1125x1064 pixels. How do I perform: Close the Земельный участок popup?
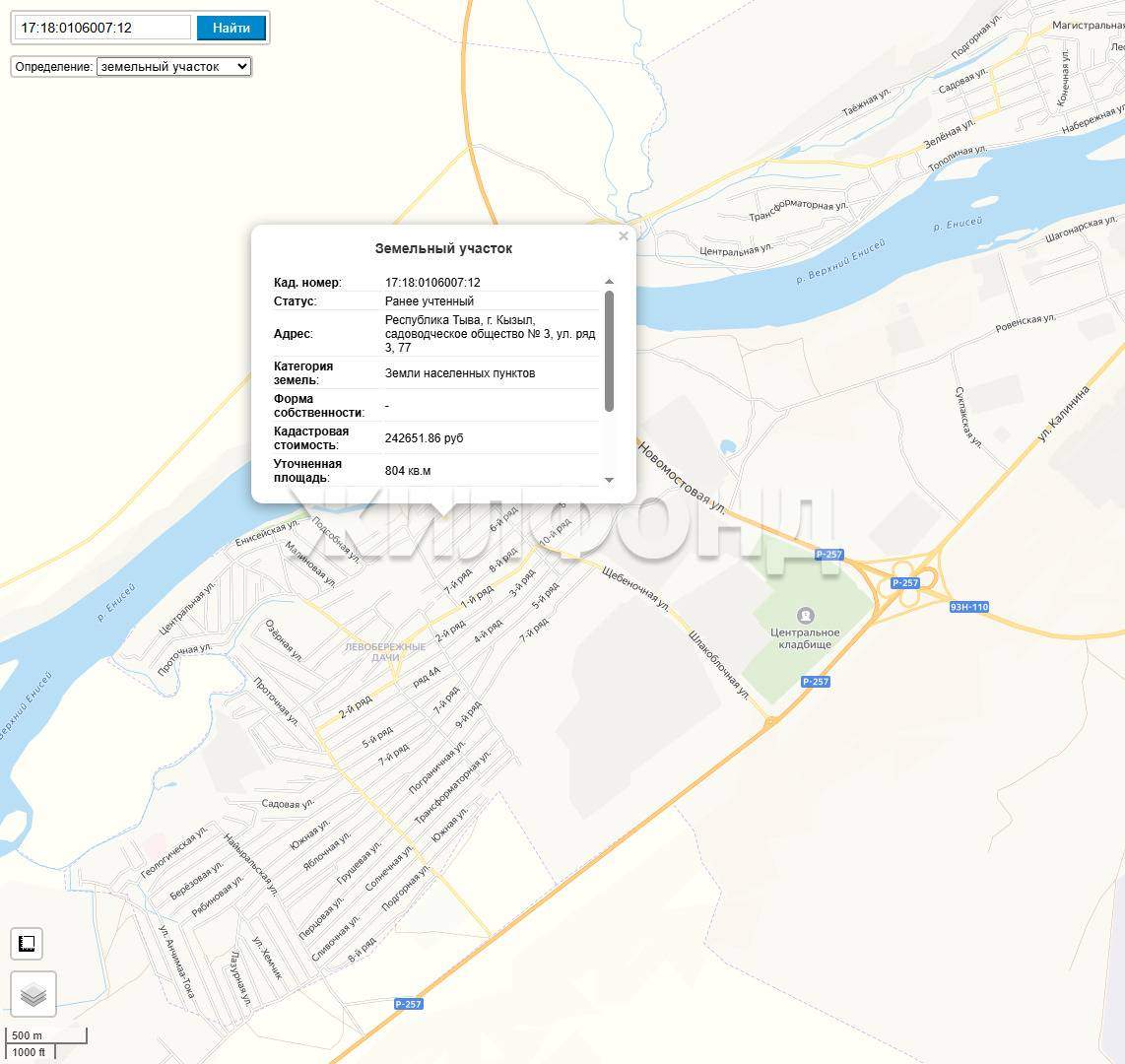tap(623, 236)
